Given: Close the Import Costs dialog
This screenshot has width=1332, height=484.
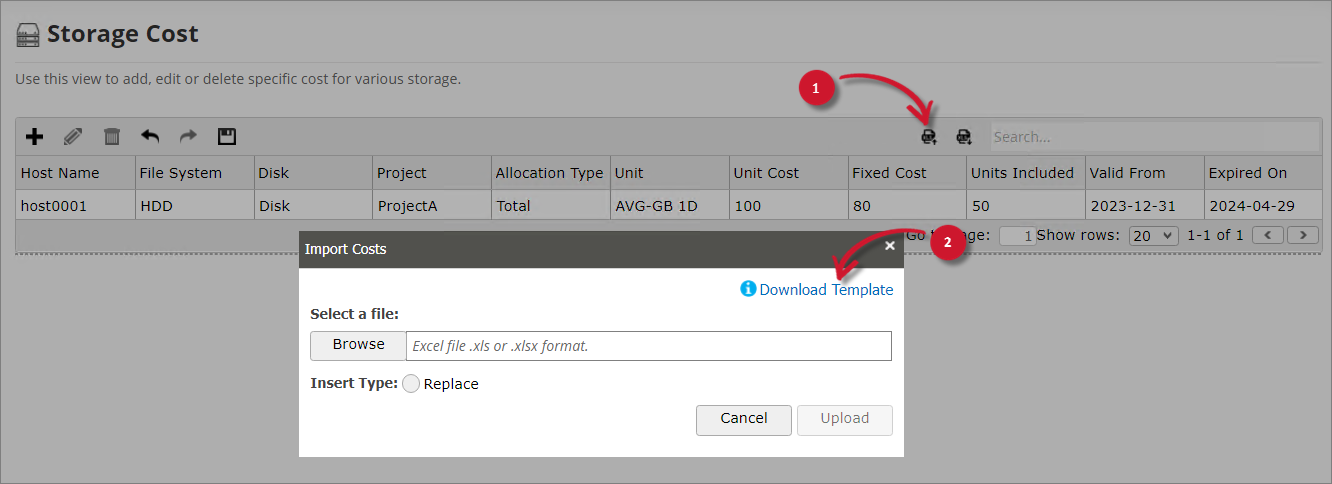Looking at the screenshot, I should coord(889,245).
